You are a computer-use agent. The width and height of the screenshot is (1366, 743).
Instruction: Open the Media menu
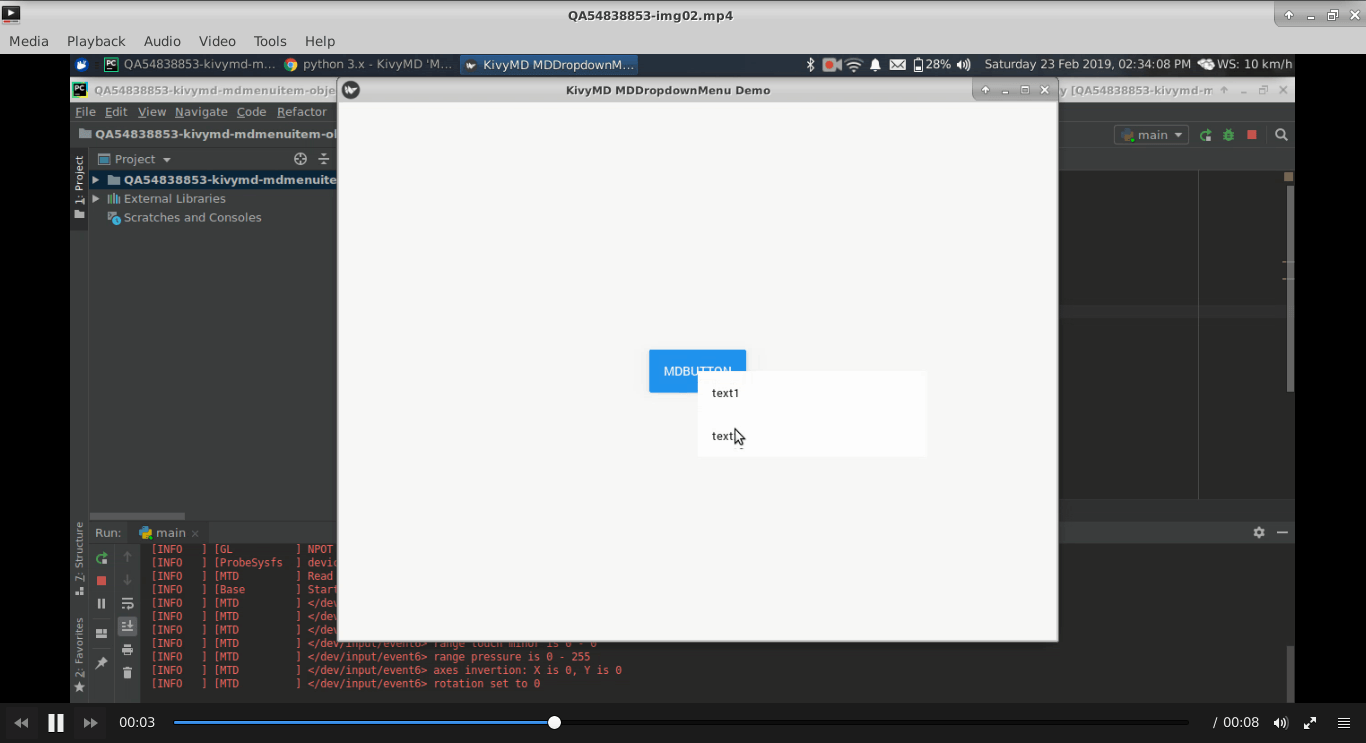[x=29, y=41]
